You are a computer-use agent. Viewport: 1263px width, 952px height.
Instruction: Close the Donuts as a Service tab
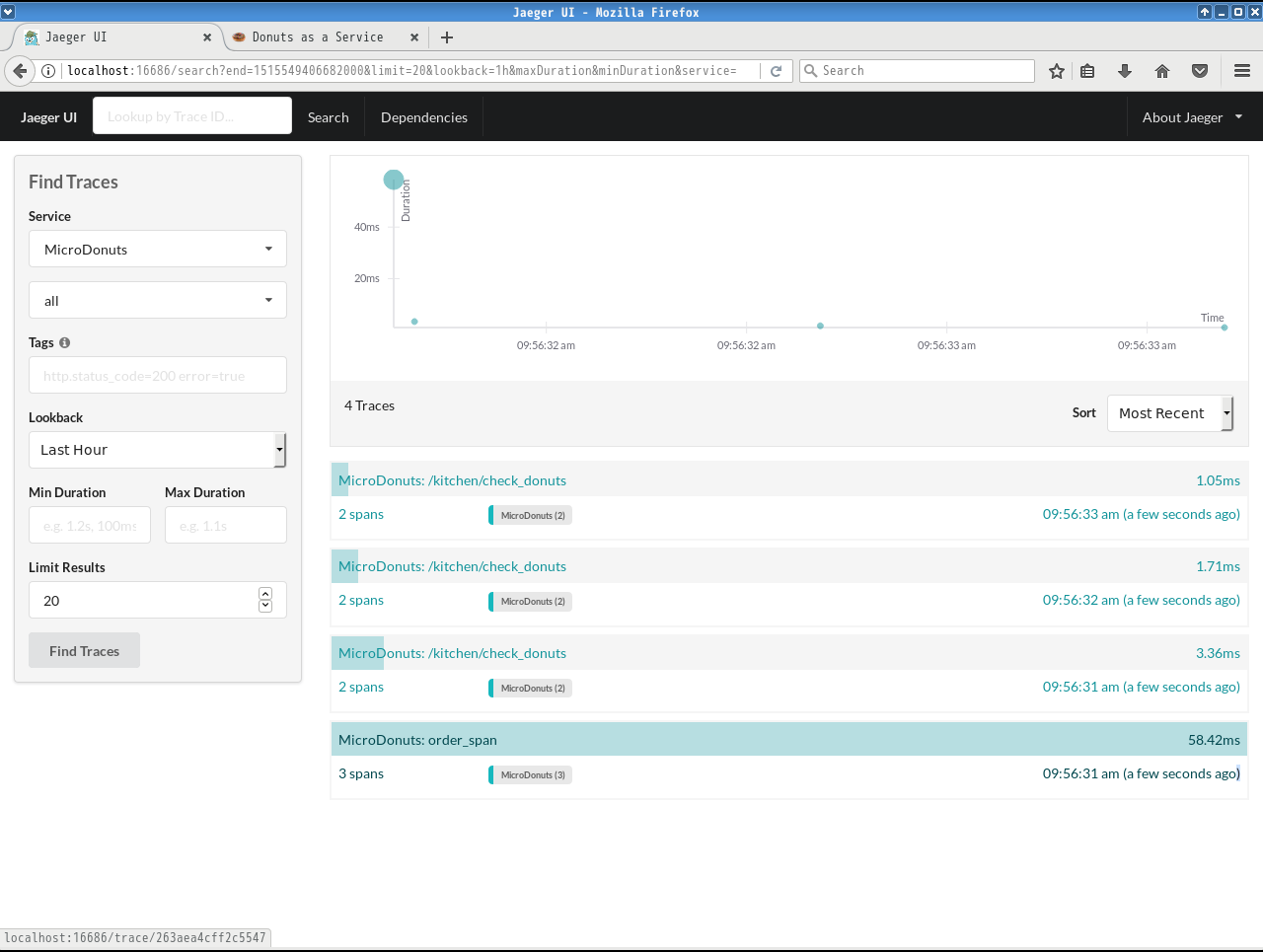414,37
